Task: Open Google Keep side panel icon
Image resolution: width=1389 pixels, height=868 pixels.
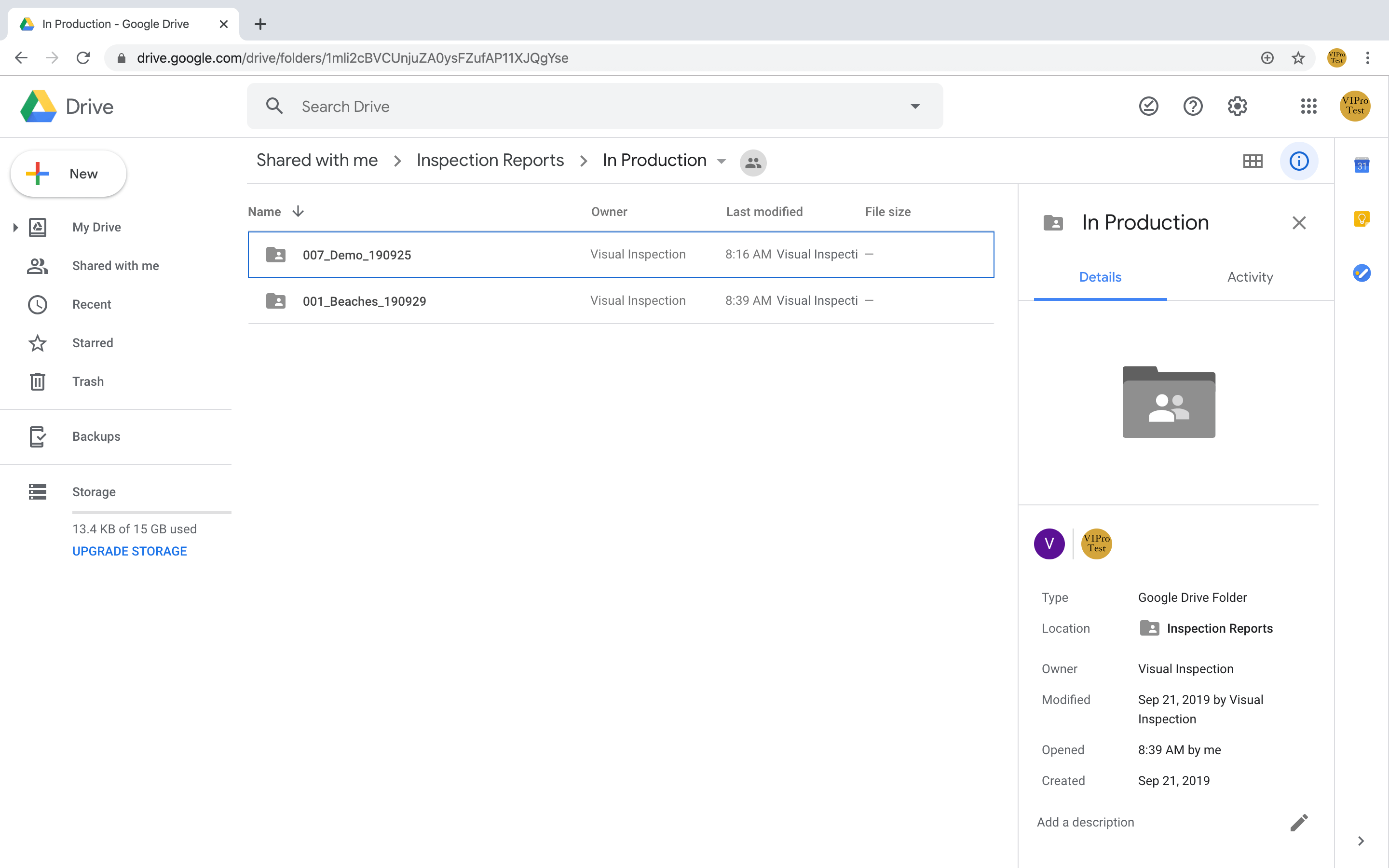Action: pos(1362,219)
